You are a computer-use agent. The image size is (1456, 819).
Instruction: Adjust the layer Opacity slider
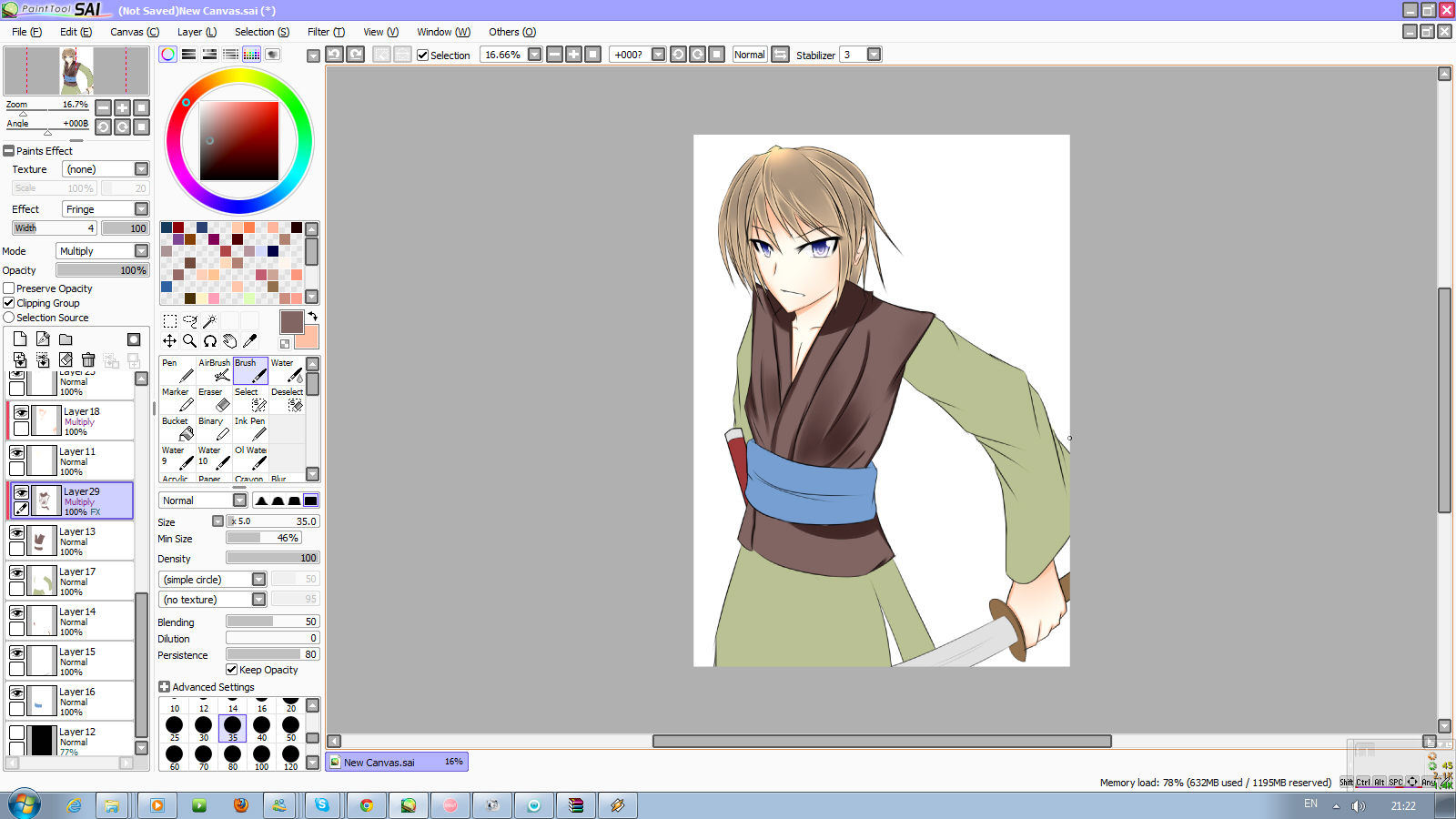click(x=102, y=270)
